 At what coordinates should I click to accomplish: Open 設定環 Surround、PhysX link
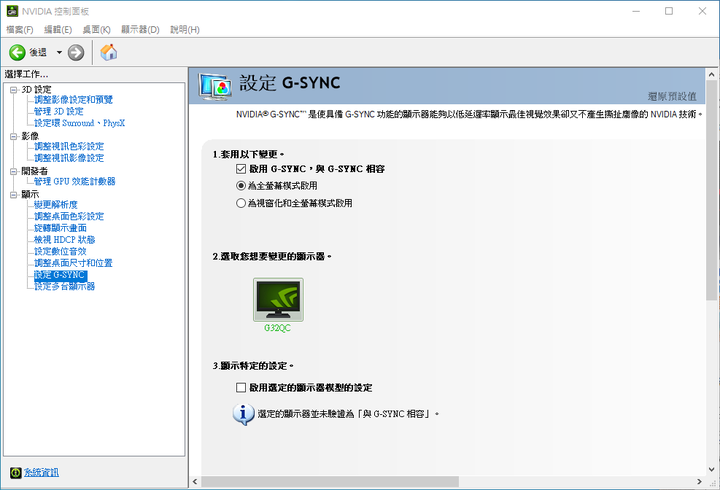79,123
